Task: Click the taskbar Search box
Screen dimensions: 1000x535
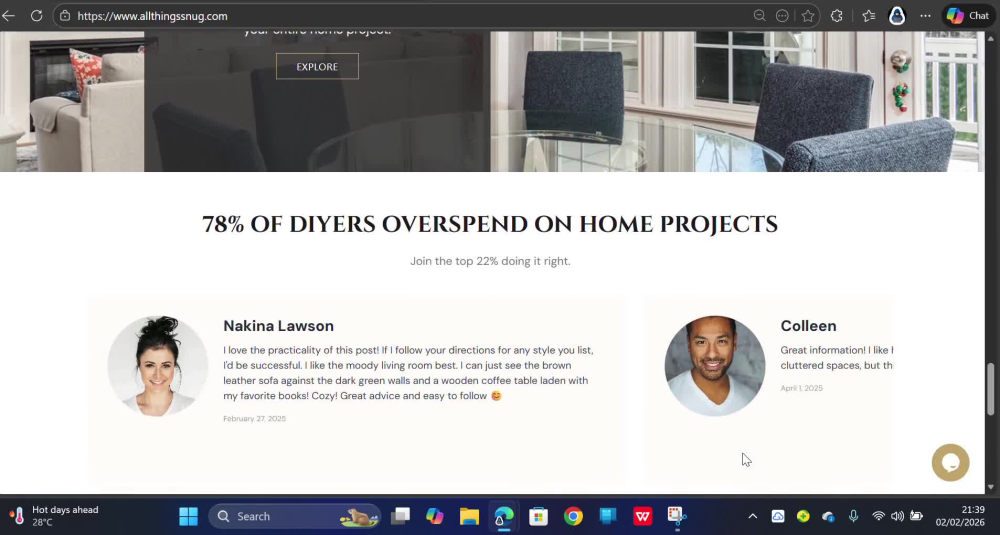Action: (x=295, y=517)
